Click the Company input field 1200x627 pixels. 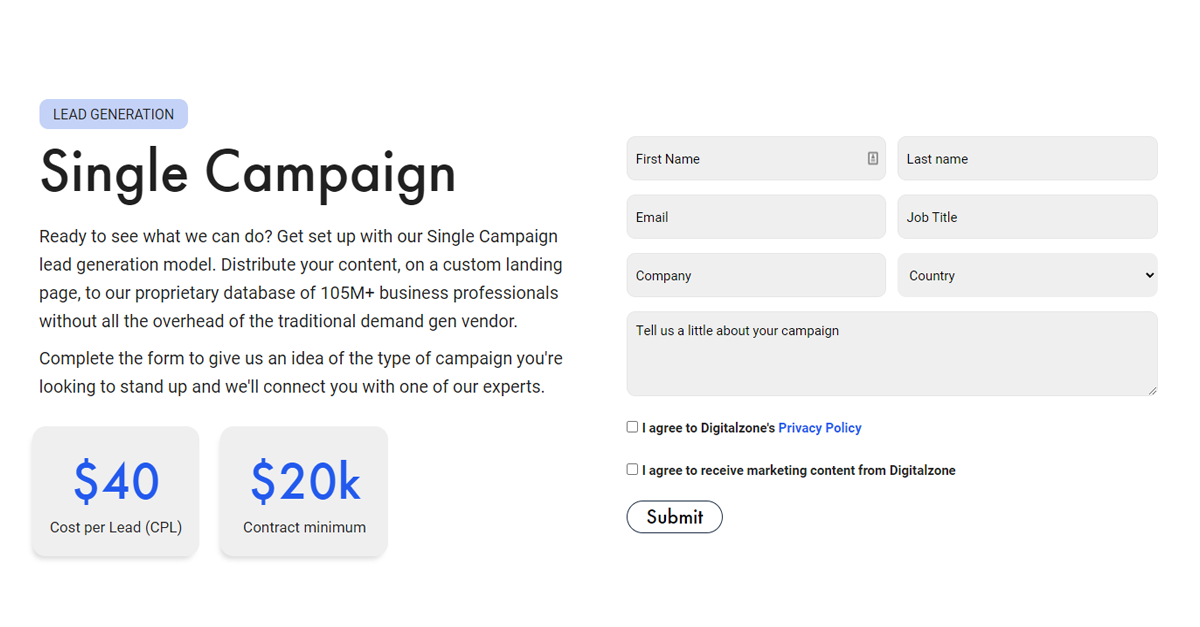click(756, 275)
